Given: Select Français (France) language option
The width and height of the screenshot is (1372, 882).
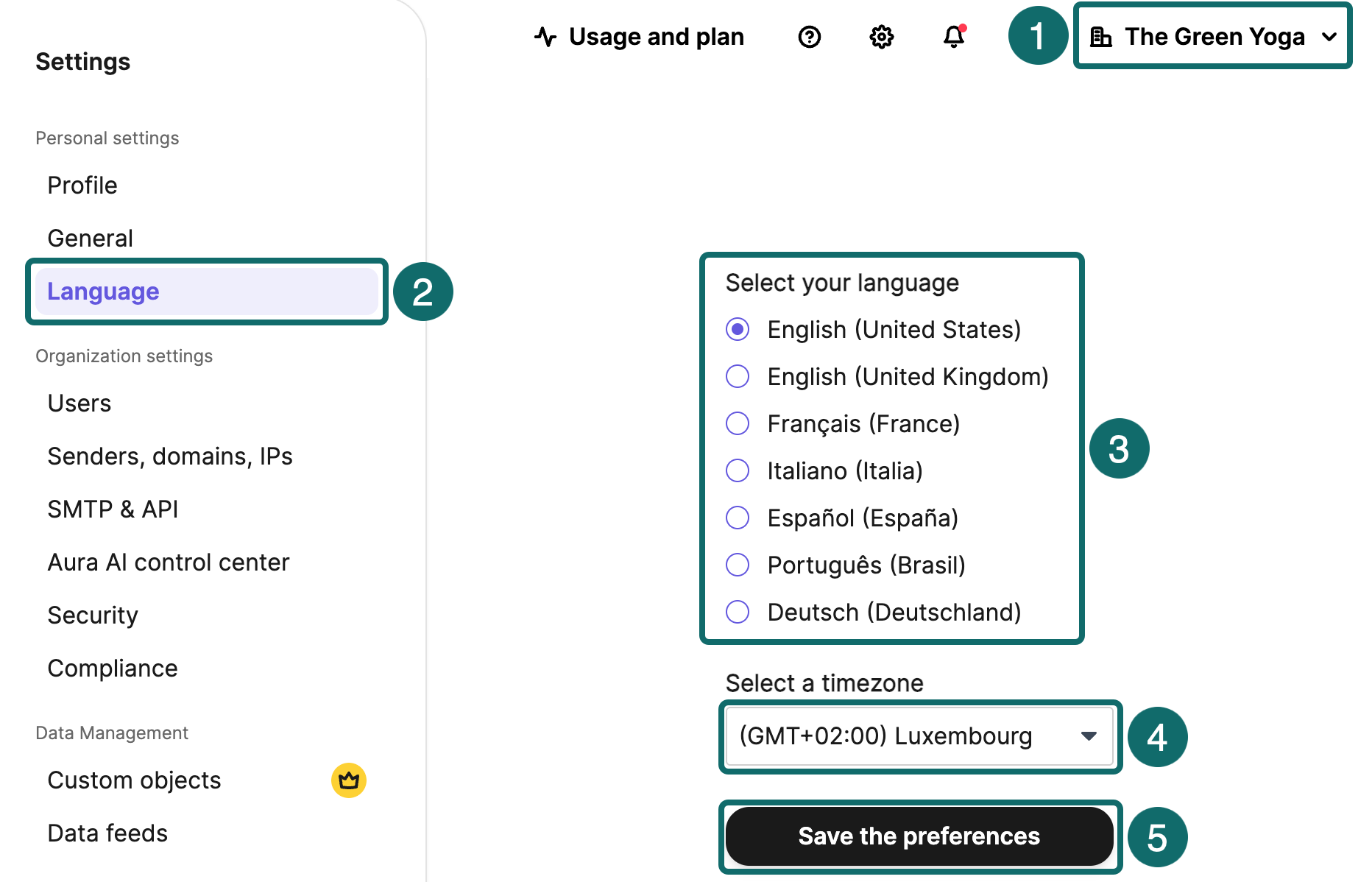Looking at the screenshot, I should (x=738, y=424).
